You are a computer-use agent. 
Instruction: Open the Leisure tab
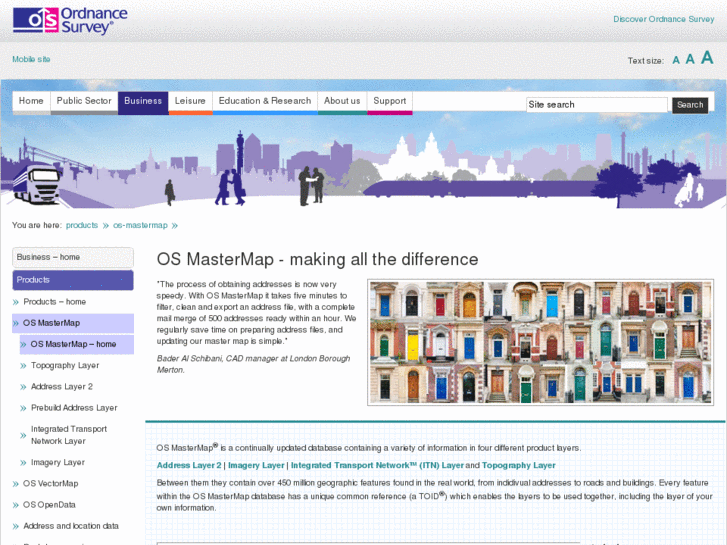pyautogui.click(x=190, y=102)
